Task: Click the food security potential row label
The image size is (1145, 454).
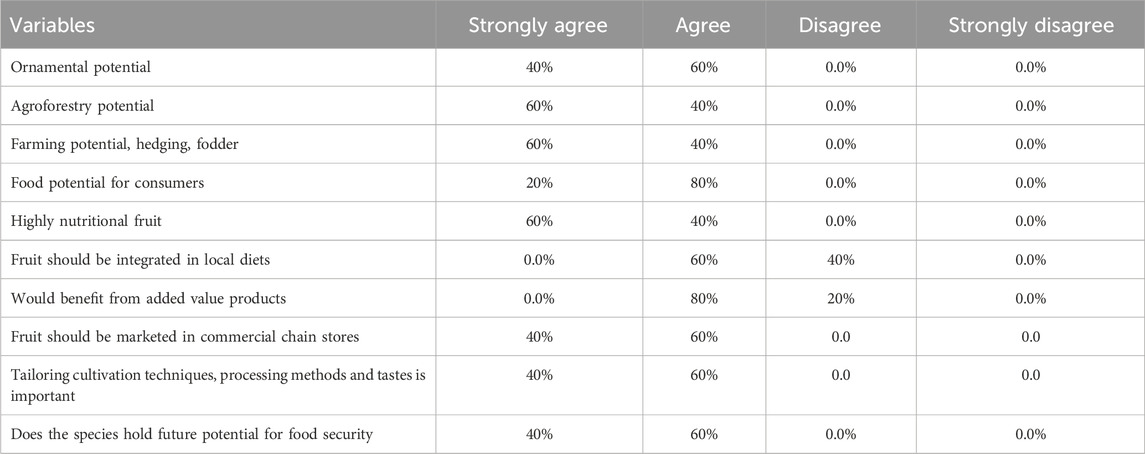Action: pos(192,434)
